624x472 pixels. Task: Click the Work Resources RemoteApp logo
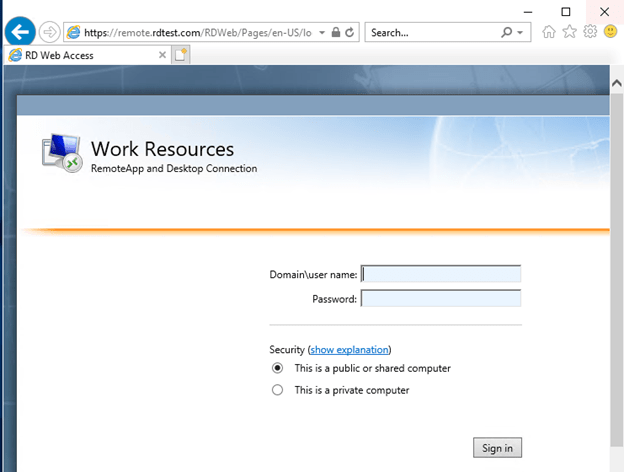(61, 153)
